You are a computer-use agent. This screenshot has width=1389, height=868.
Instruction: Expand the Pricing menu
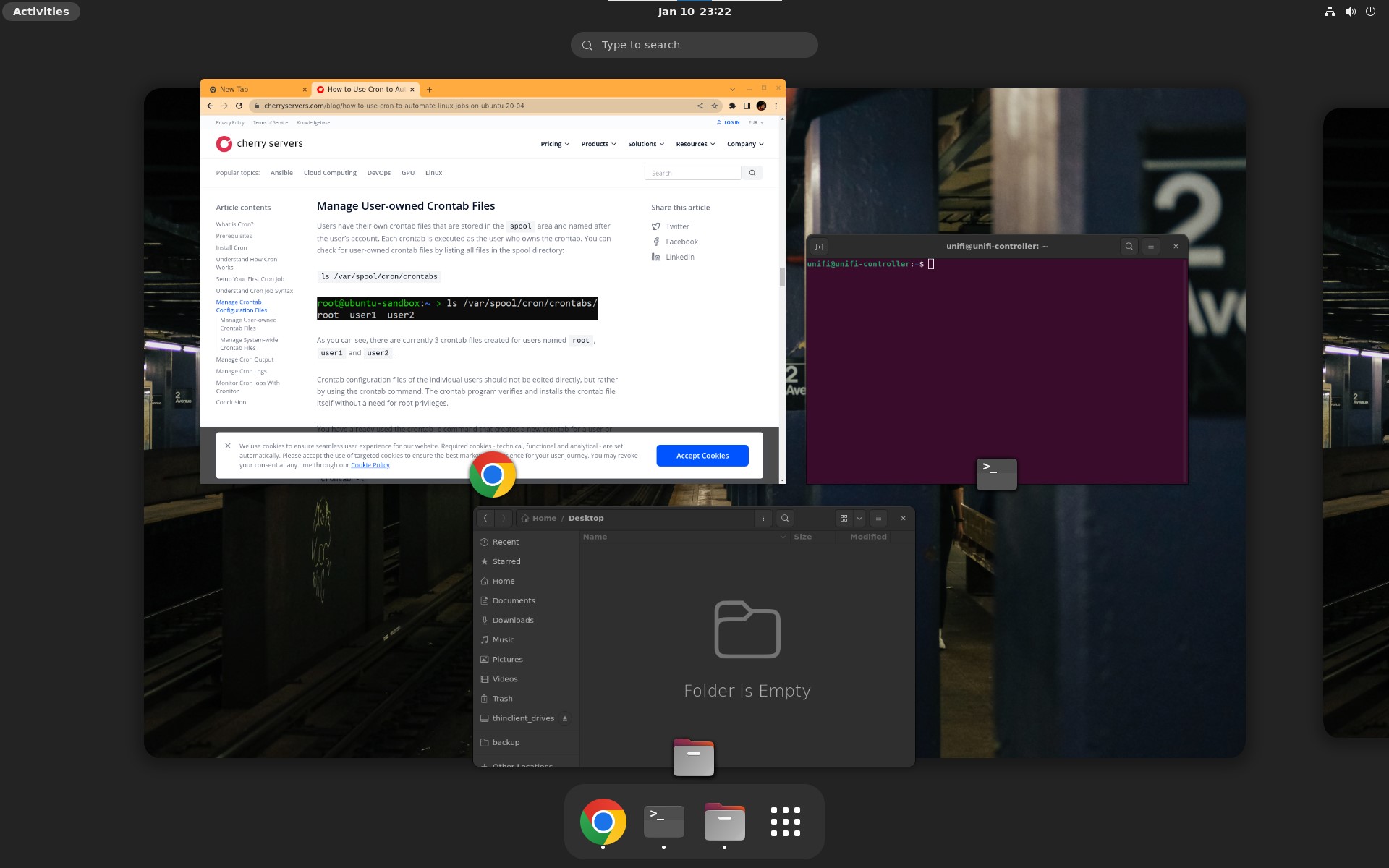555,144
